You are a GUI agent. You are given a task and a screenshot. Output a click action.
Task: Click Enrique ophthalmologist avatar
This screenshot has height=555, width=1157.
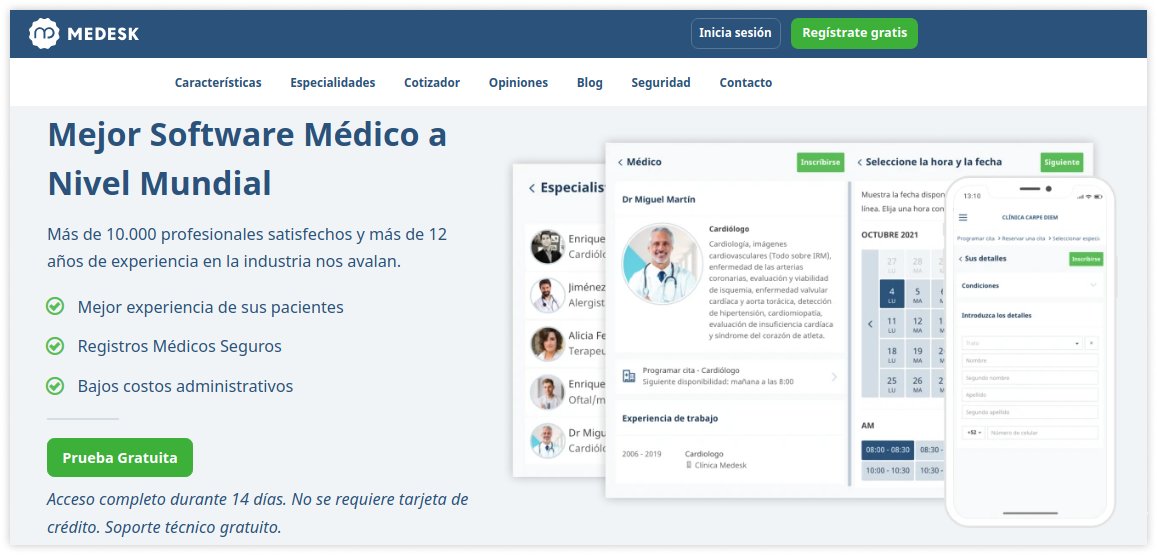[548, 393]
